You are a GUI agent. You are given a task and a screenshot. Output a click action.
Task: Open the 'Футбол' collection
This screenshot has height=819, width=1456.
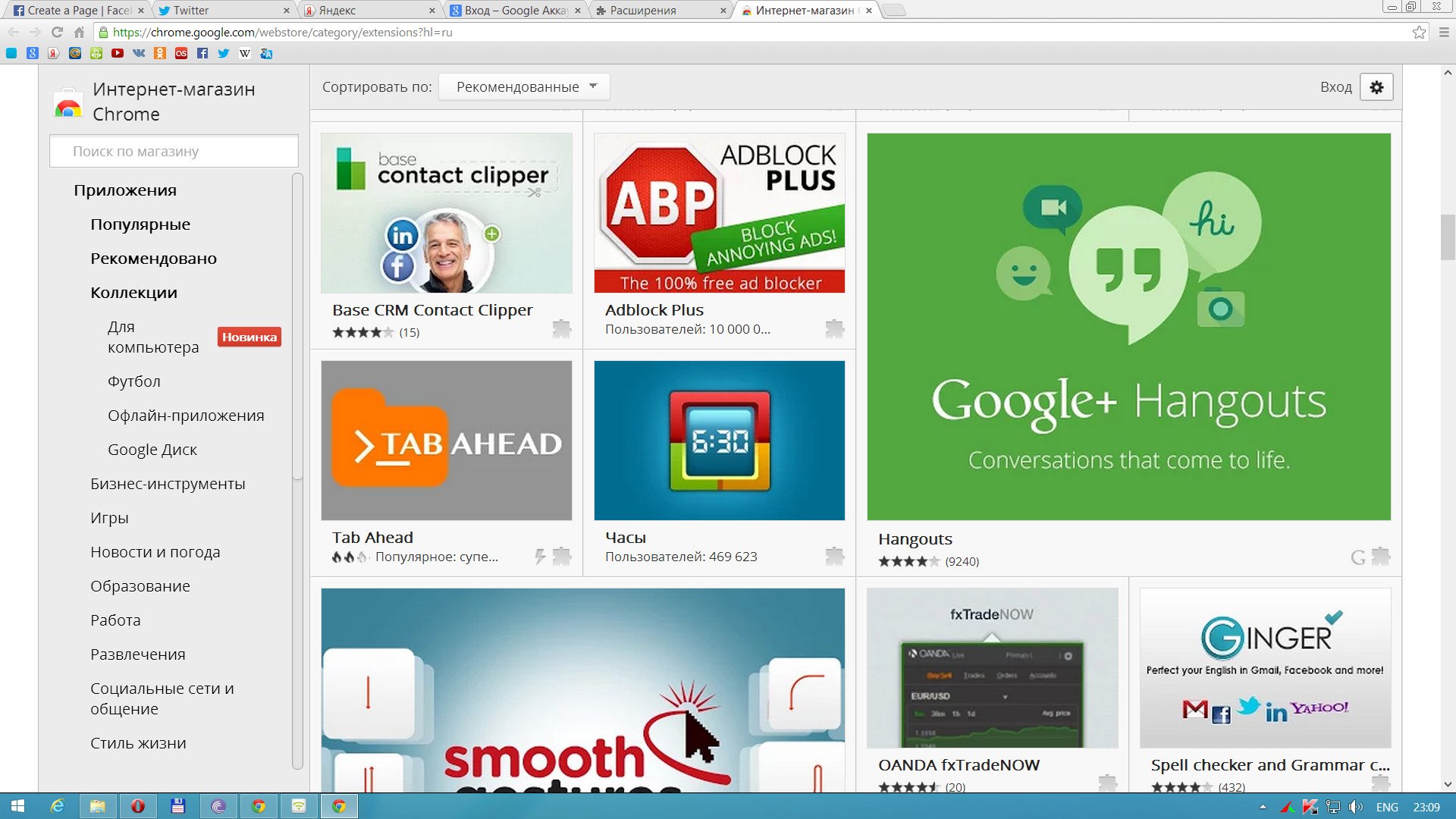133,381
